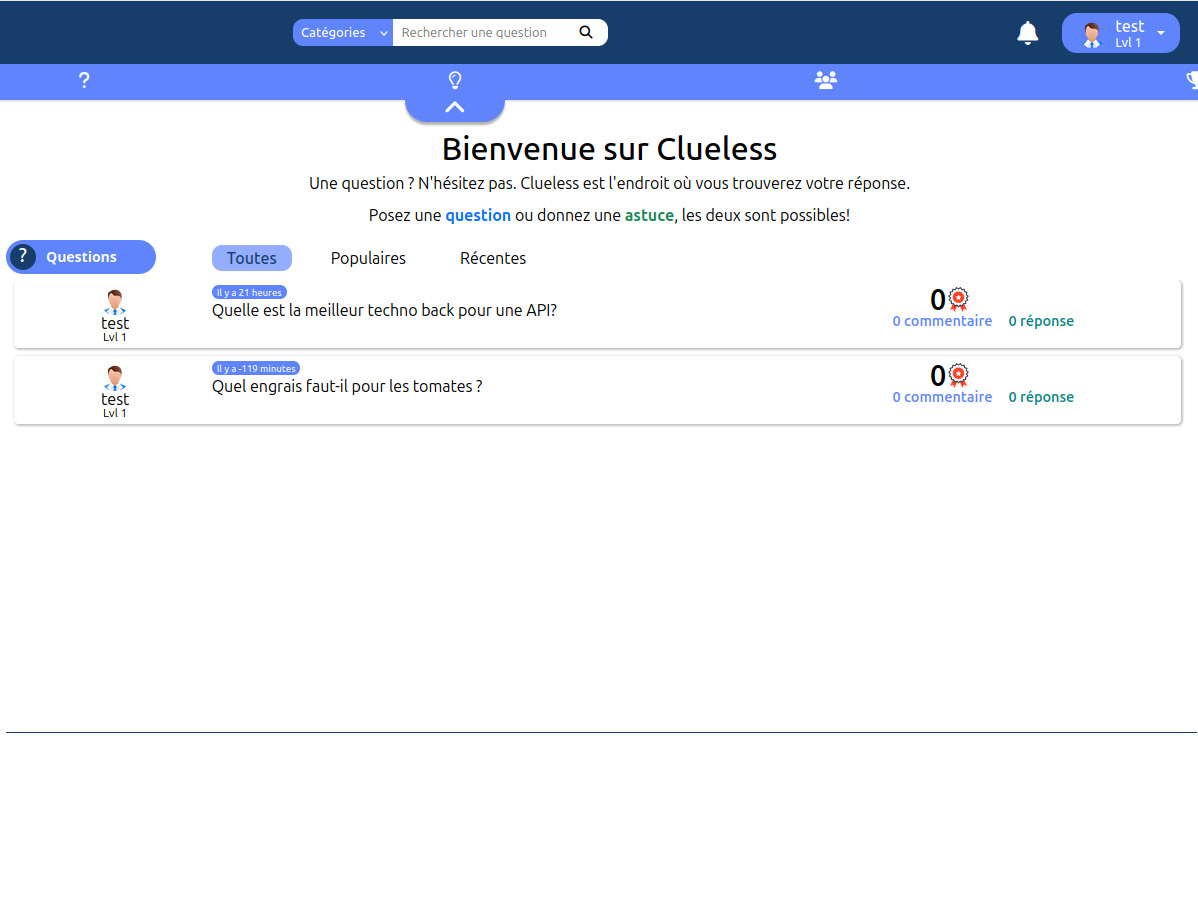Expand the test user profile menu
Image resolution: width=1198 pixels, height=897 pixels.
click(x=1120, y=33)
